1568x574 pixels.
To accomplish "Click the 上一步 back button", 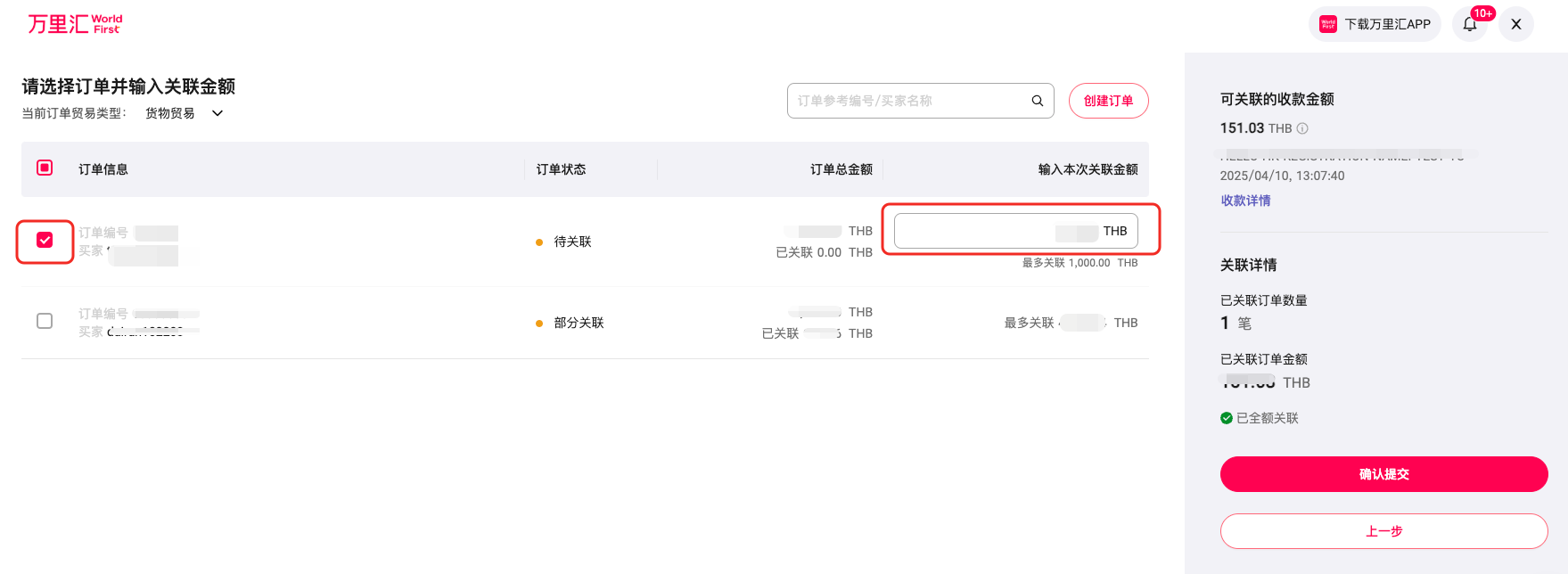I will (1383, 531).
